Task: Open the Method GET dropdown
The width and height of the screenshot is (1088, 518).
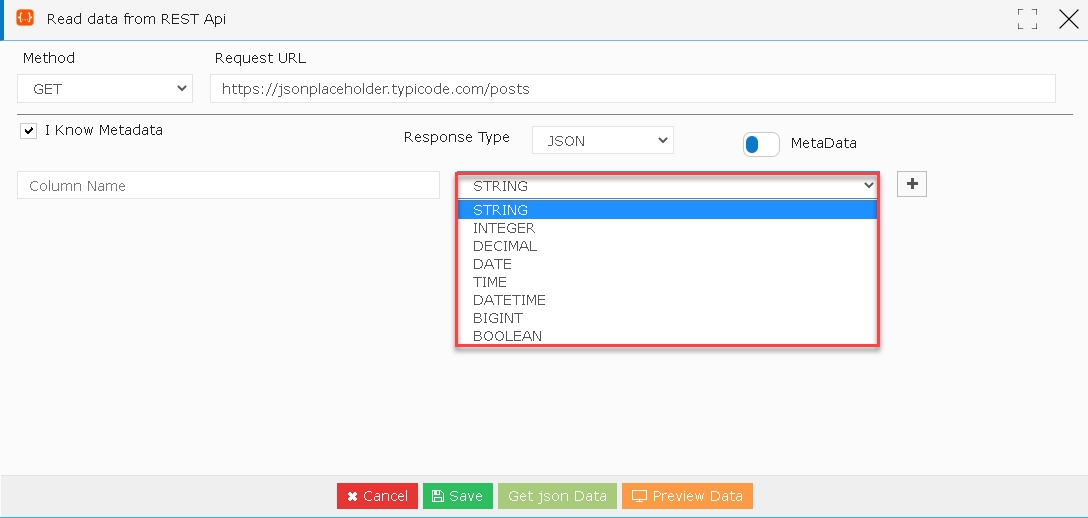Action: (x=105, y=89)
